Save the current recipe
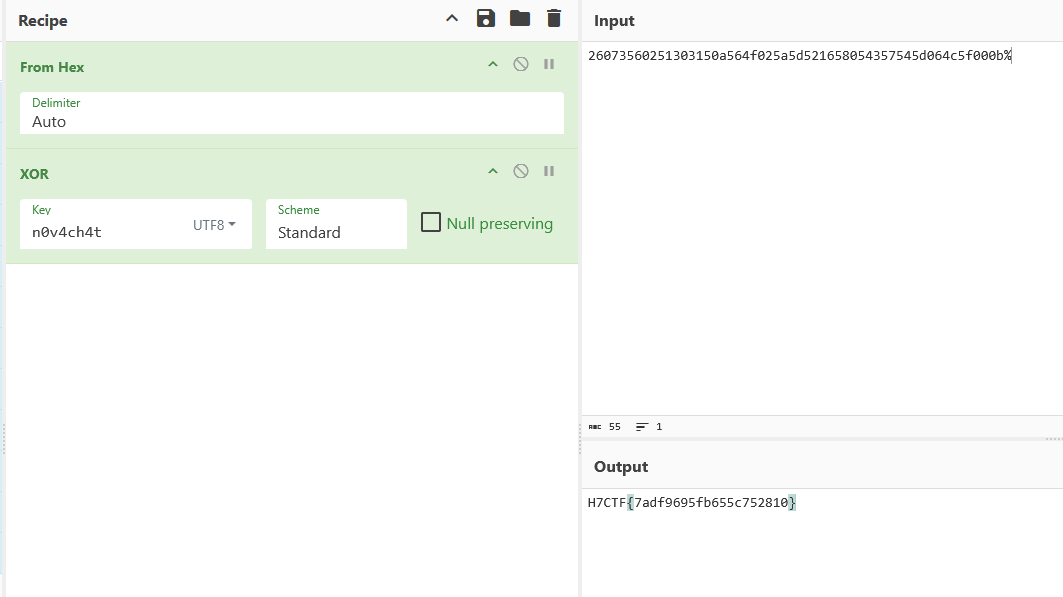The height and width of the screenshot is (597, 1063). tap(485, 18)
